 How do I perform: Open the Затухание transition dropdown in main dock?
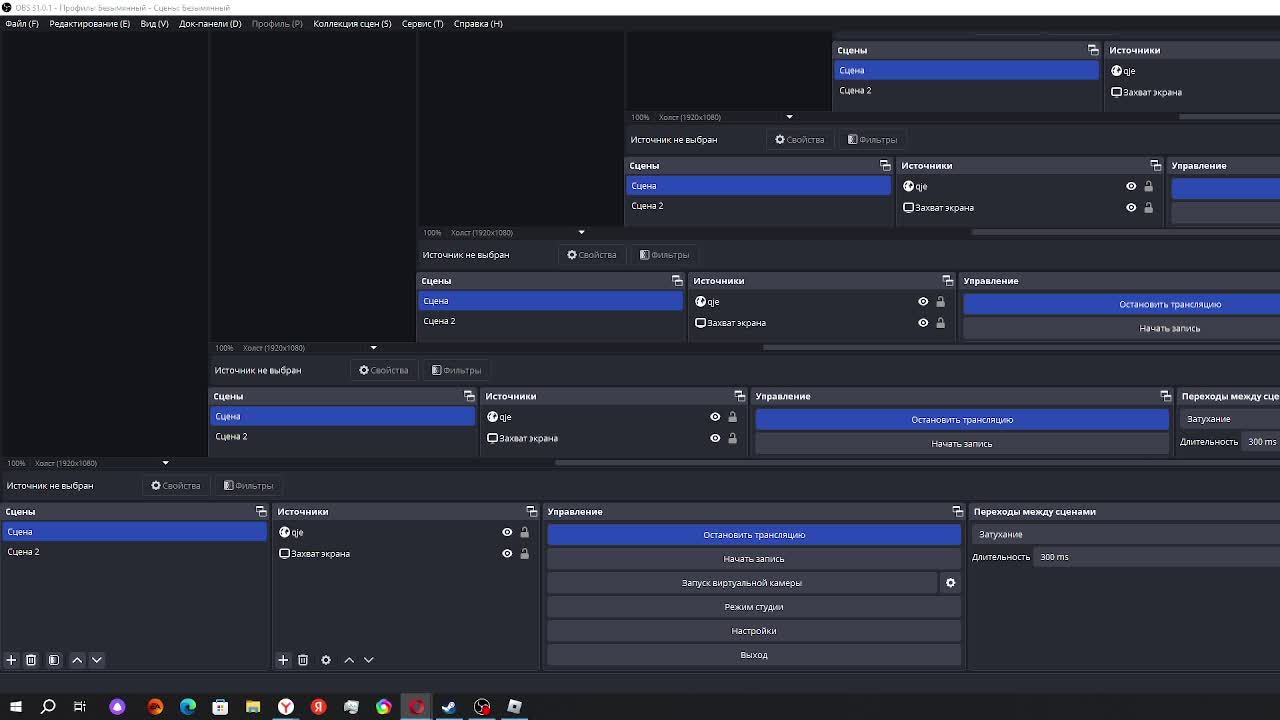click(x=1126, y=534)
